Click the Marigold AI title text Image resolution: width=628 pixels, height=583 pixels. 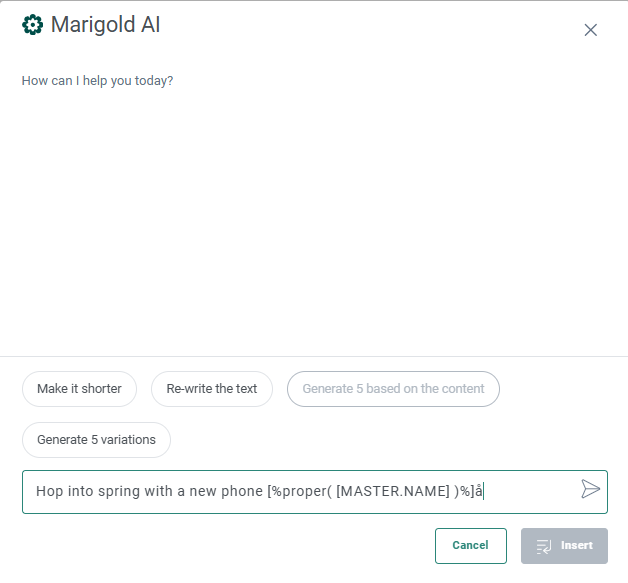(x=105, y=25)
